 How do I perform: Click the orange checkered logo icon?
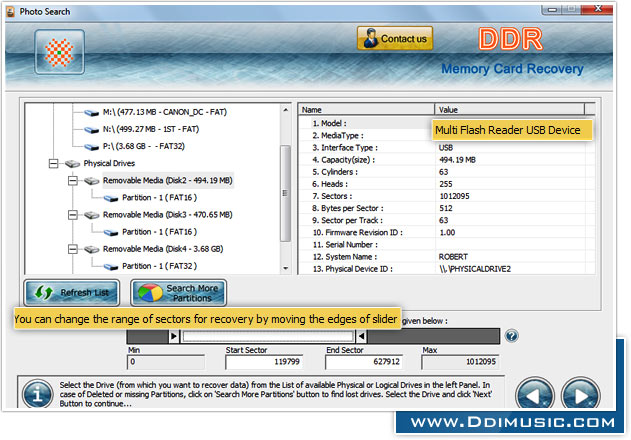coord(59,52)
